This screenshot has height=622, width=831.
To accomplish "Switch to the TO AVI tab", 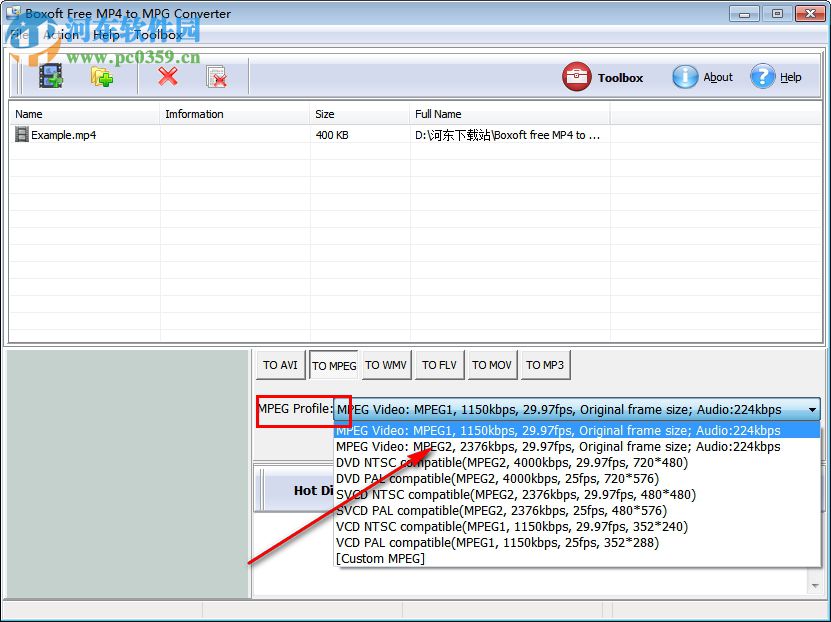I will pyautogui.click(x=280, y=364).
